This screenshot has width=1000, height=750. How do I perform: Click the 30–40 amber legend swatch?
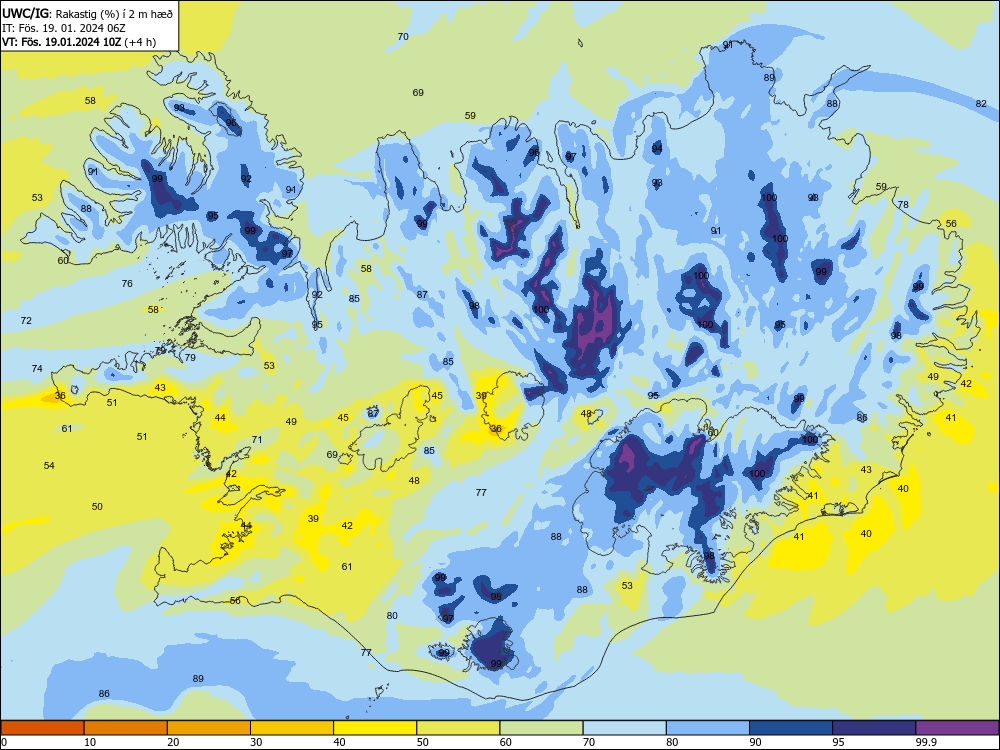pyautogui.click(x=292, y=728)
